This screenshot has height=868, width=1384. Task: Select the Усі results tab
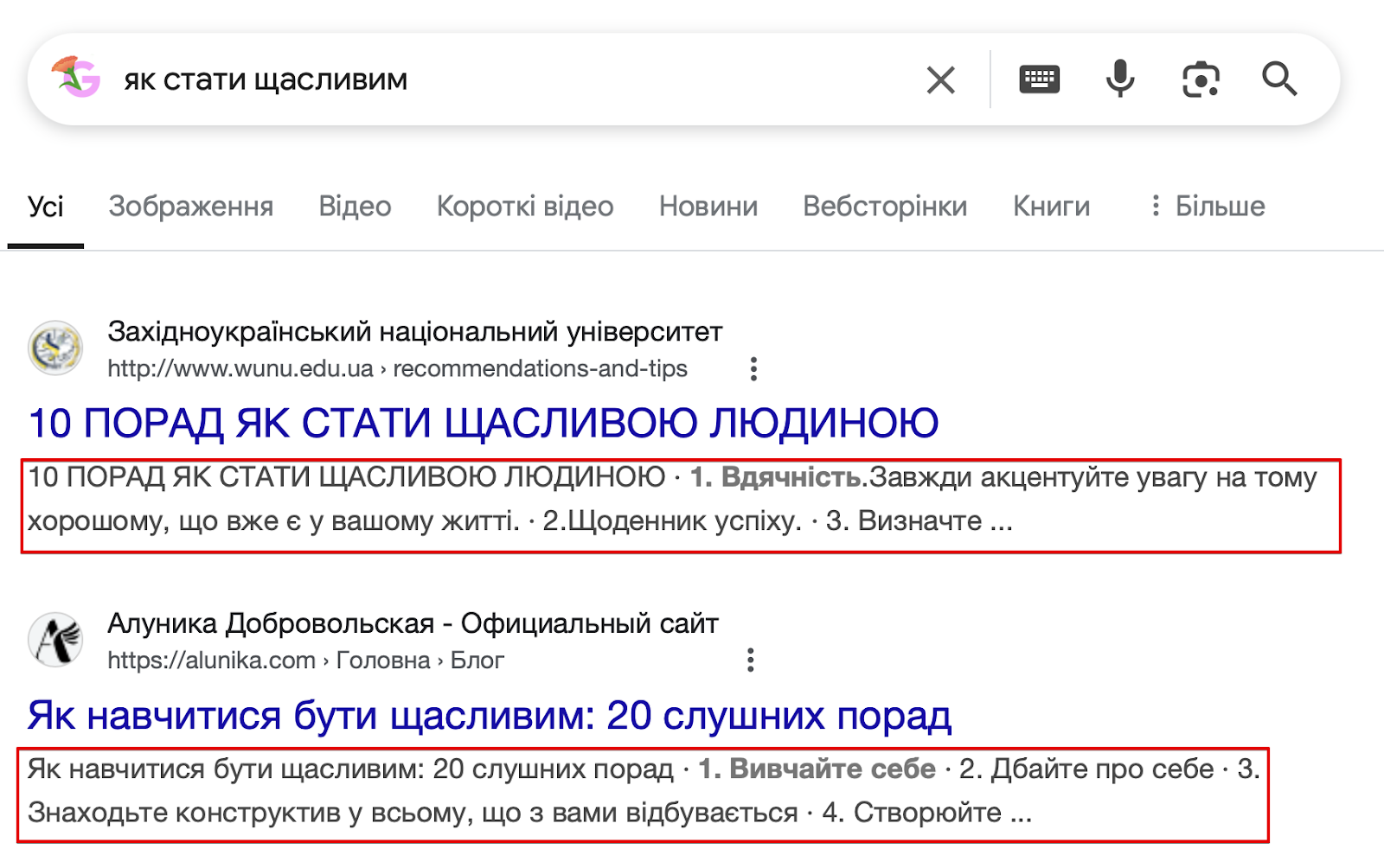(46, 206)
